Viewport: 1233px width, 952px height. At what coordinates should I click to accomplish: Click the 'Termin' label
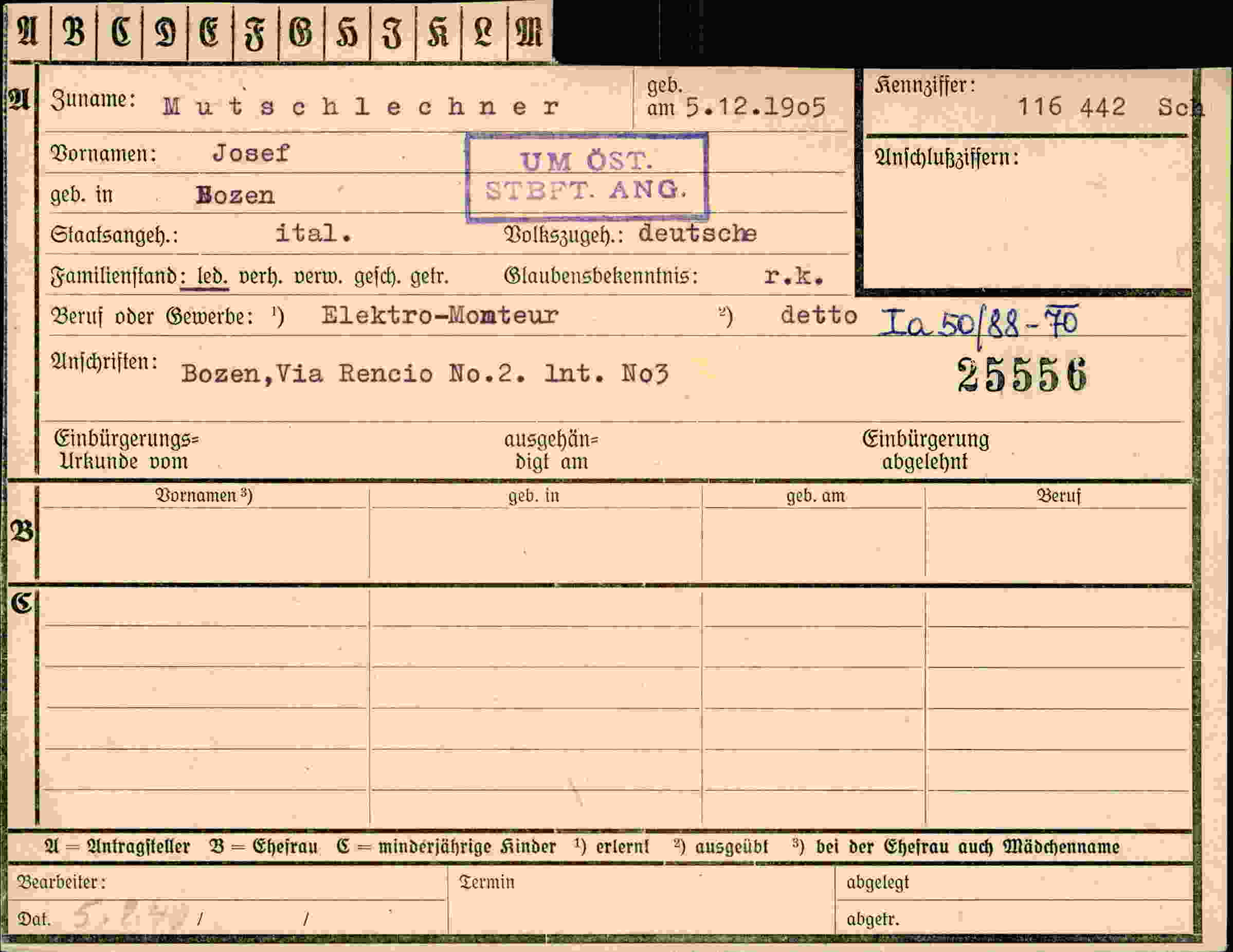click(x=486, y=882)
